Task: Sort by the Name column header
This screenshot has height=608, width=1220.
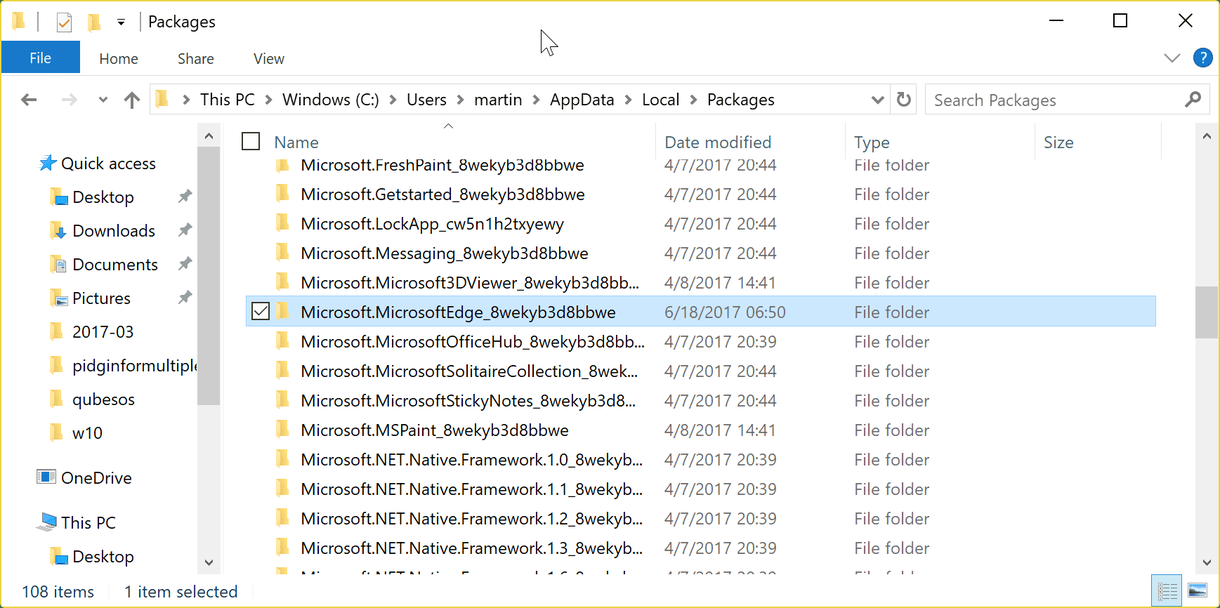Action: click(x=296, y=142)
